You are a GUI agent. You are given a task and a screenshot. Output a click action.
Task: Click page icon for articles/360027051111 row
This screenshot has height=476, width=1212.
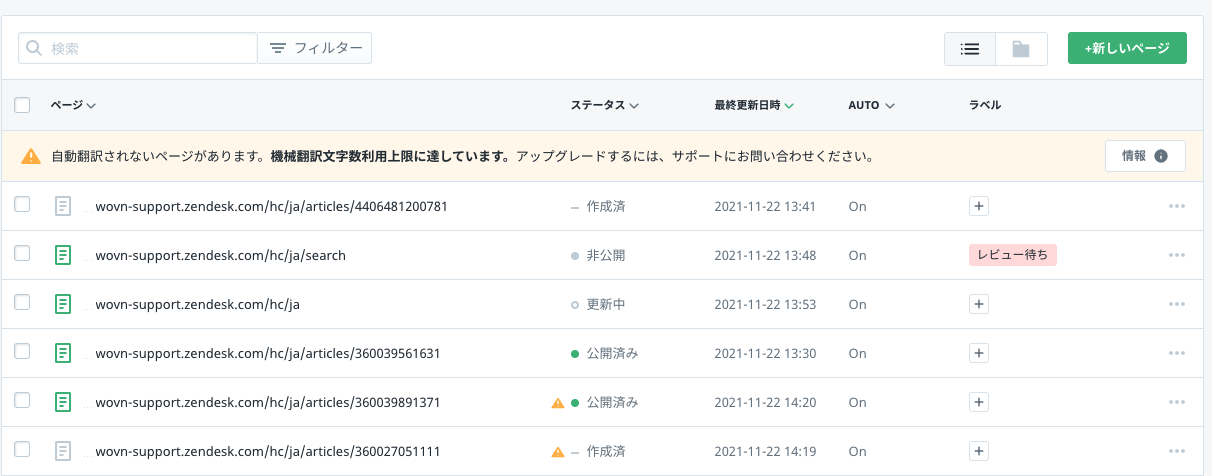point(63,451)
